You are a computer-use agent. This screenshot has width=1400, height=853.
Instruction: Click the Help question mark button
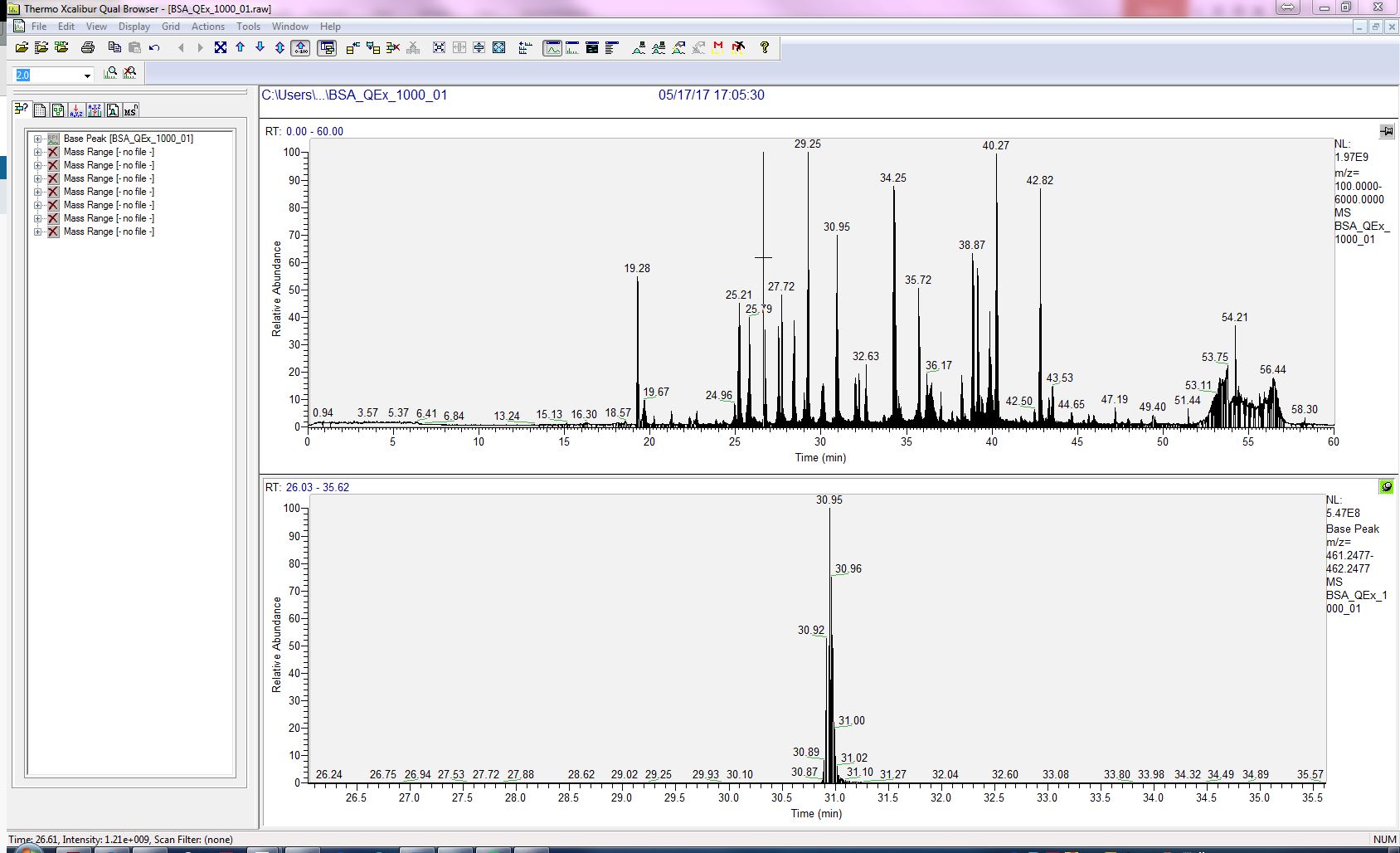[764, 47]
